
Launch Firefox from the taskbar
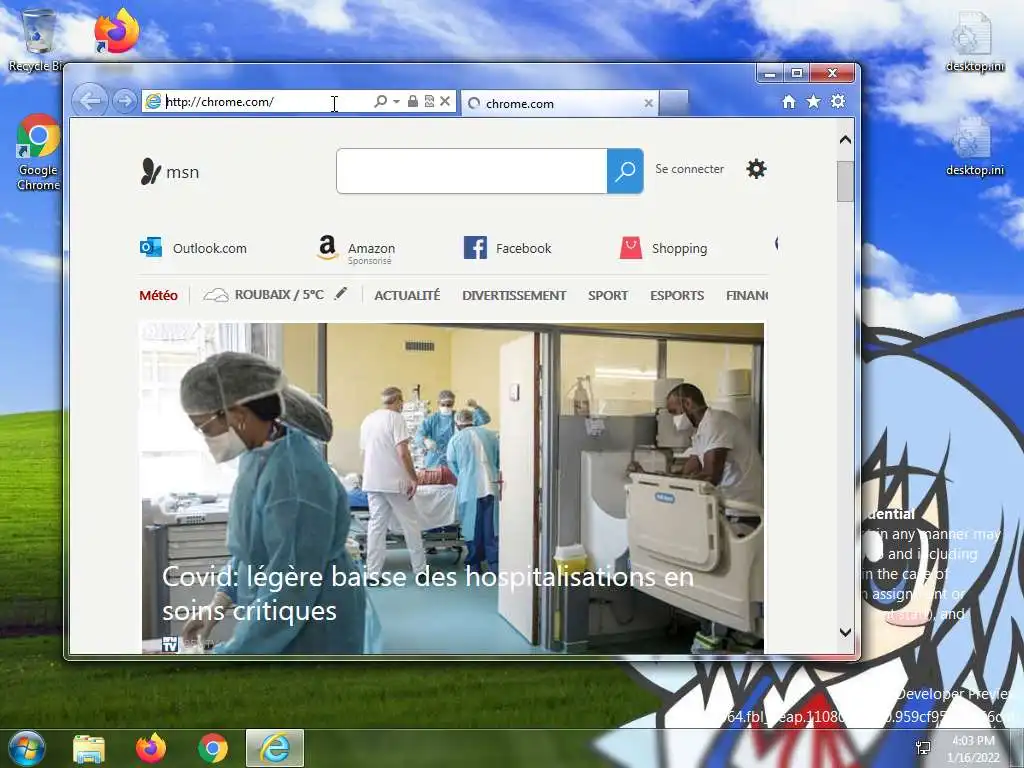[x=151, y=748]
